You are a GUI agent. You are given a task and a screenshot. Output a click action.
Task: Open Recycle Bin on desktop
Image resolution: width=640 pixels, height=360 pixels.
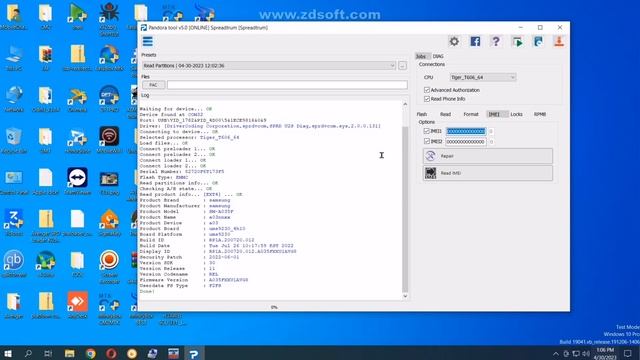13,140
